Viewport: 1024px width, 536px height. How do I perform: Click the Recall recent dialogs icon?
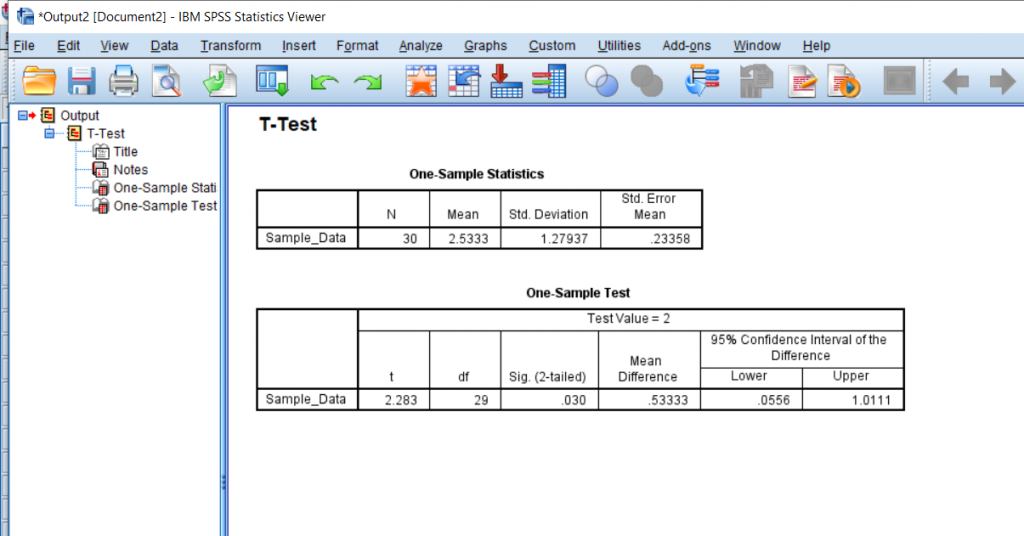point(272,81)
